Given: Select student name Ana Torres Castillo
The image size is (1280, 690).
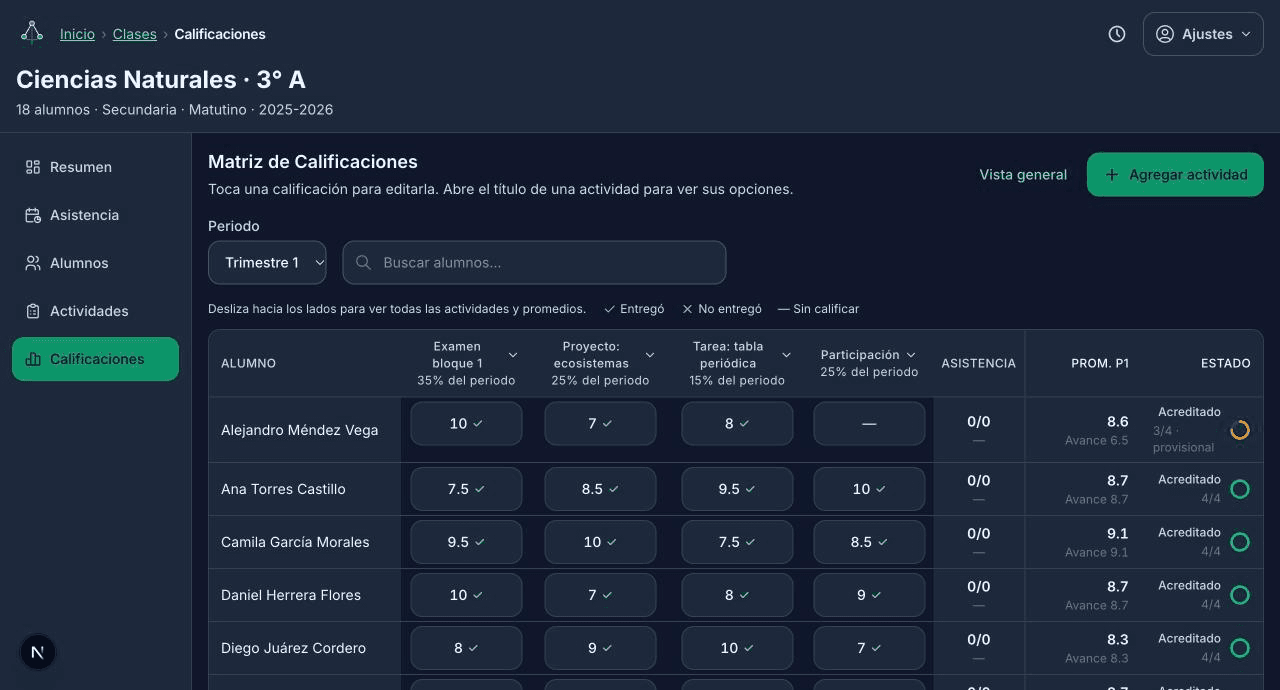Looking at the screenshot, I should click(283, 489).
